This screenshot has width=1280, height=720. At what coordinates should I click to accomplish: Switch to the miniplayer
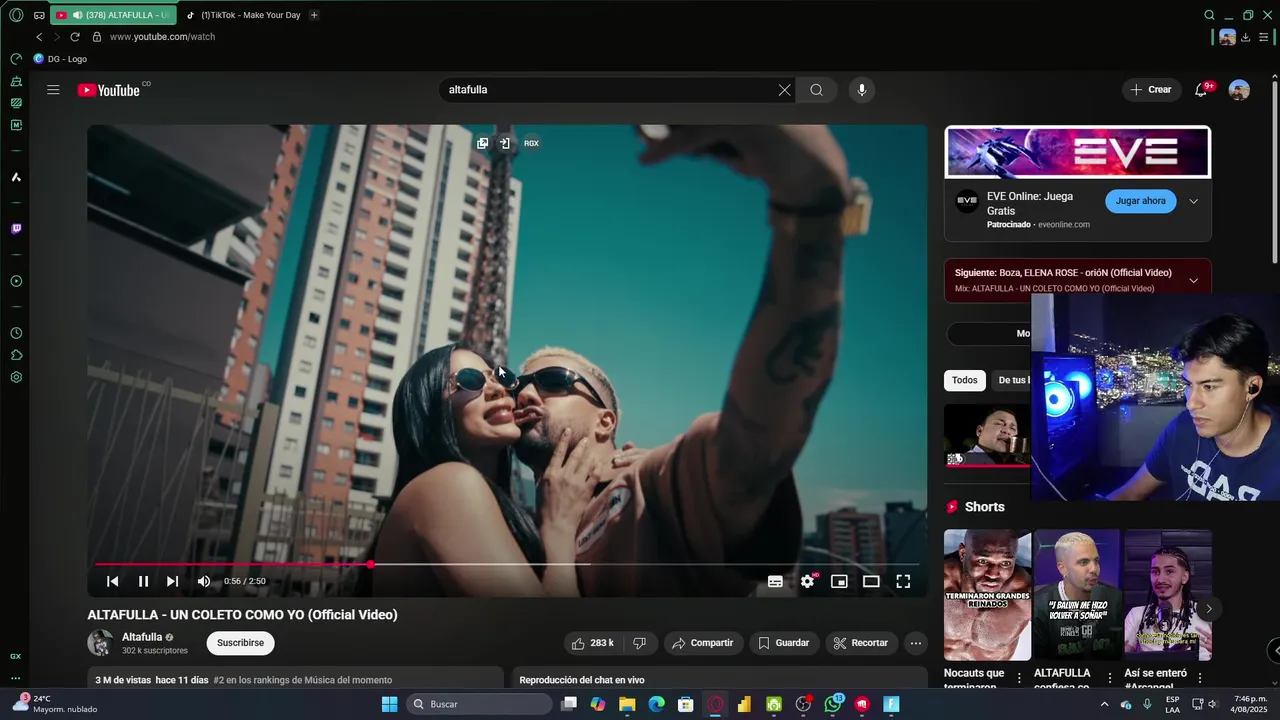tap(839, 581)
